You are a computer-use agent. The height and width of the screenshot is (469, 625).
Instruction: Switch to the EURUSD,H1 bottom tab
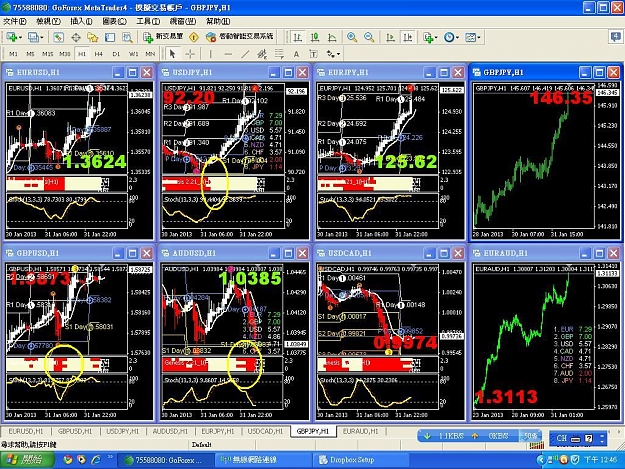[26, 431]
